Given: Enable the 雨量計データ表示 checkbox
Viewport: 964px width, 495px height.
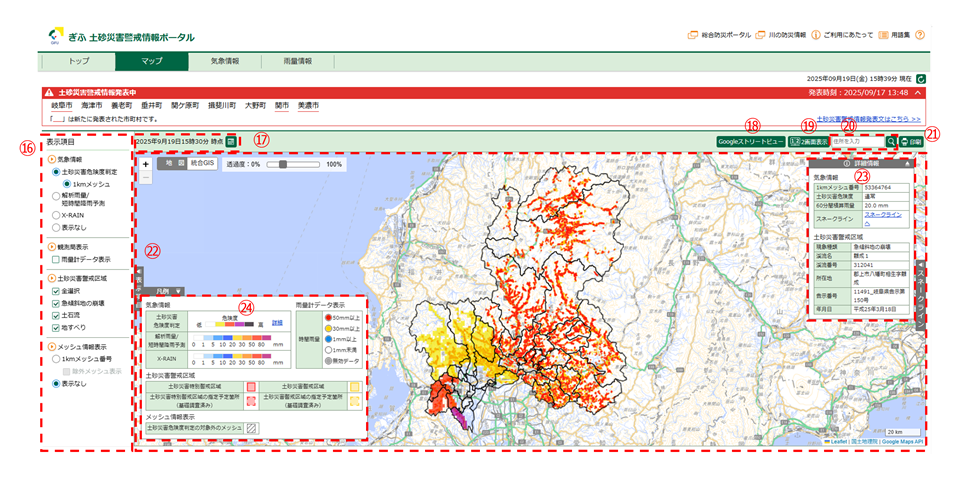Looking at the screenshot, I should (x=57, y=259).
